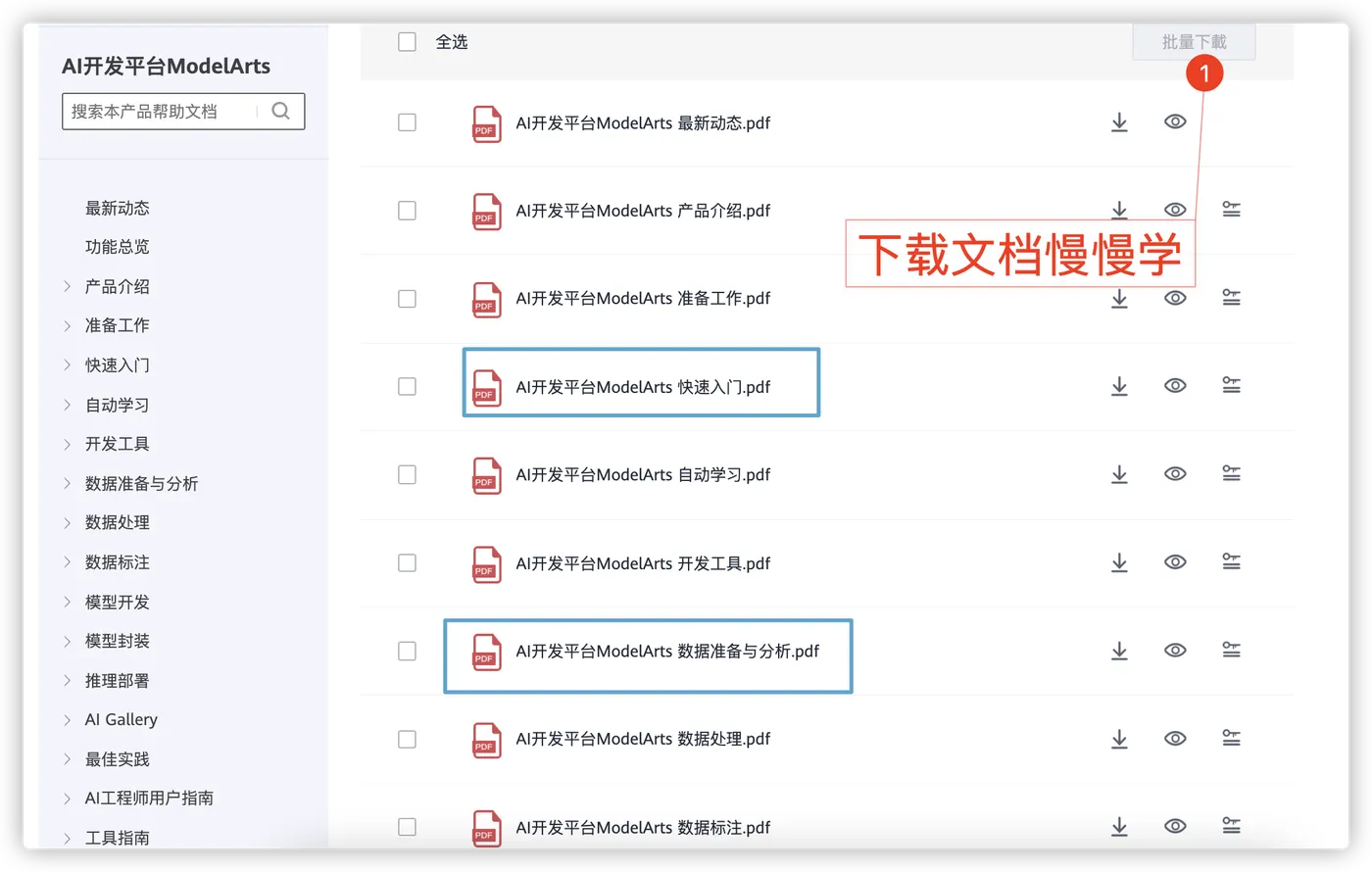The width and height of the screenshot is (1372, 872).
Task: Preview the 最新动态.pdf document
Action: pos(1175,121)
